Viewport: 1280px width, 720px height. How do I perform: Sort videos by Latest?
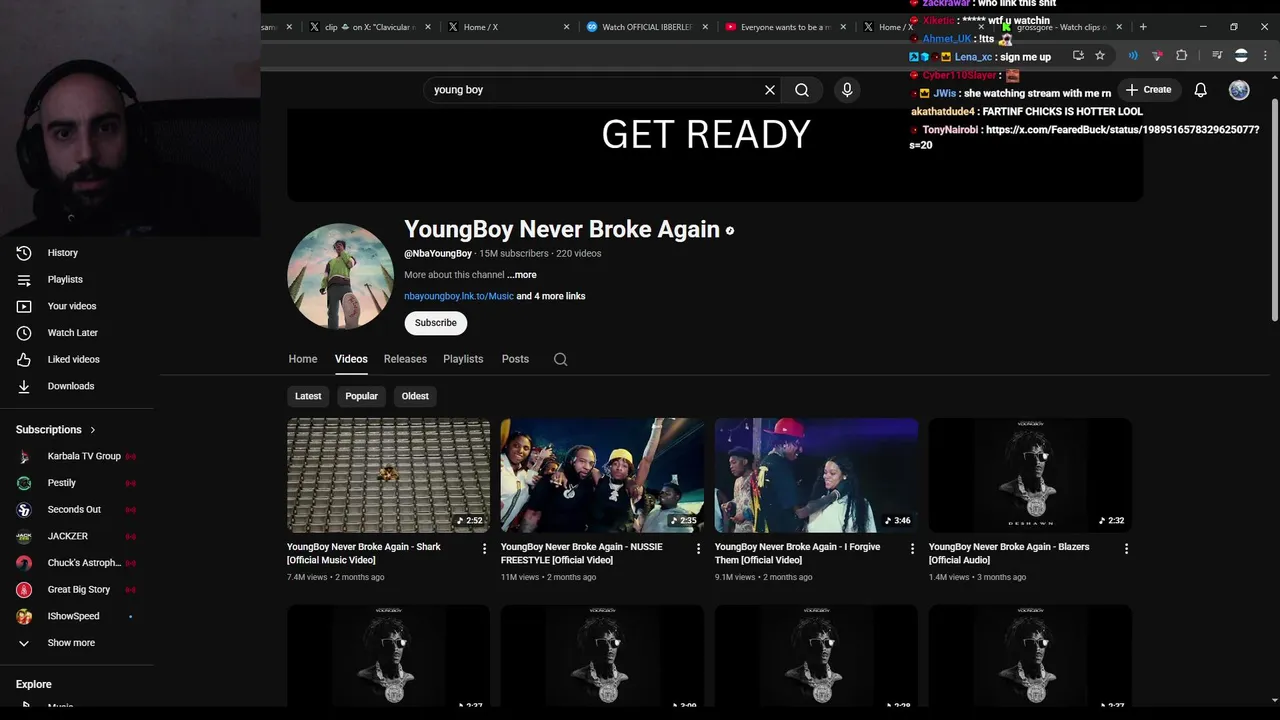pos(308,396)
